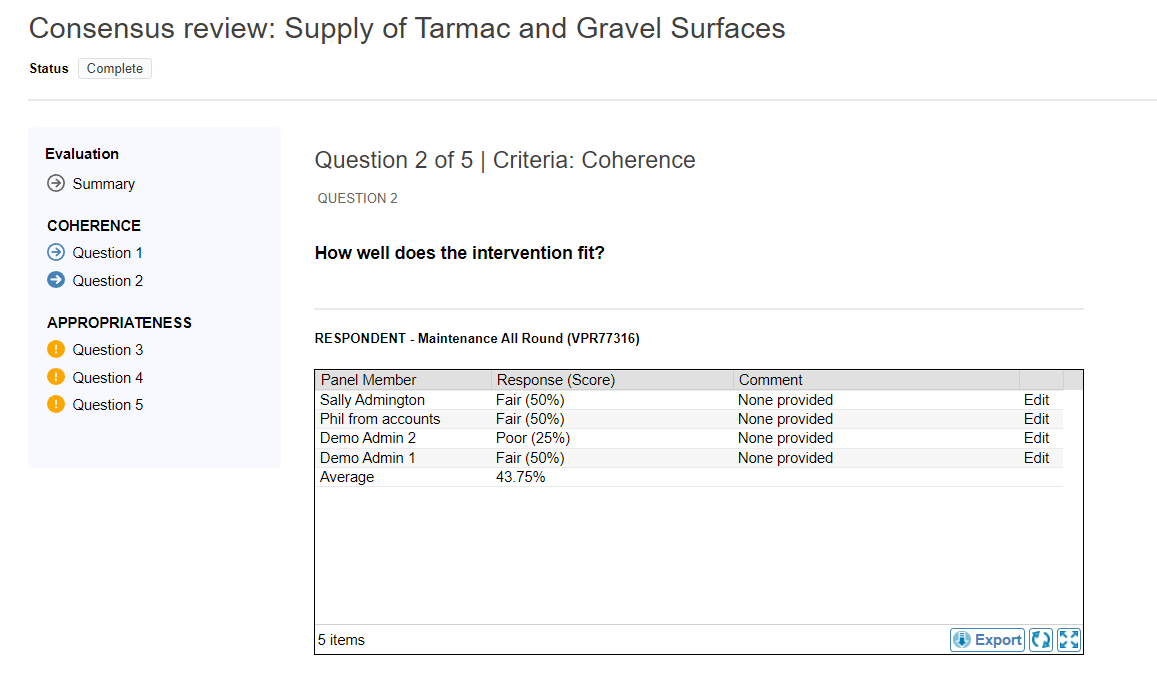Screen dimensions: 1157x674
Task: Click the Question 1 arrow icon
Action: click(x=56, y=253)
